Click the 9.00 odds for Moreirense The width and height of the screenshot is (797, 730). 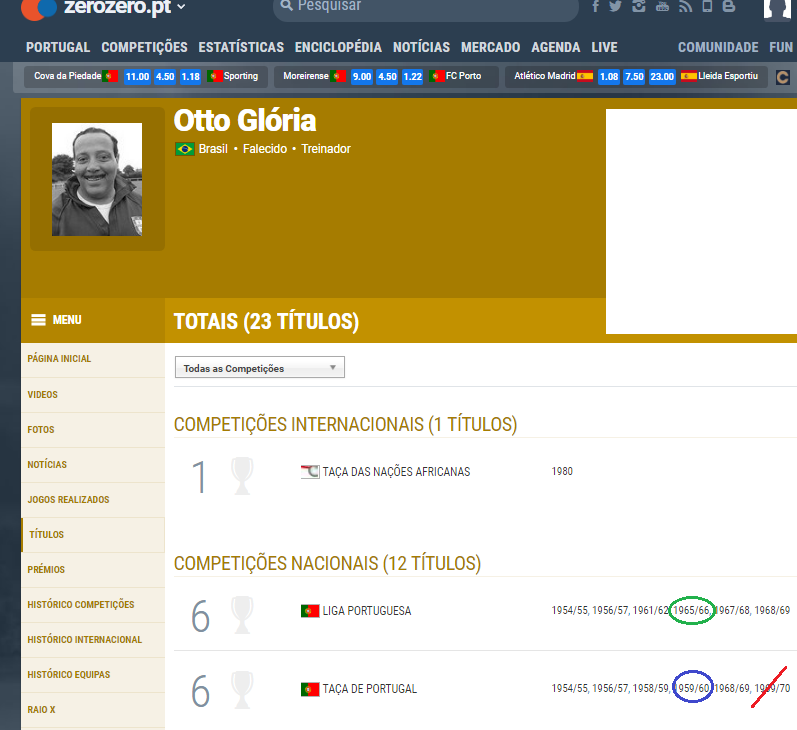pos(361,77)
